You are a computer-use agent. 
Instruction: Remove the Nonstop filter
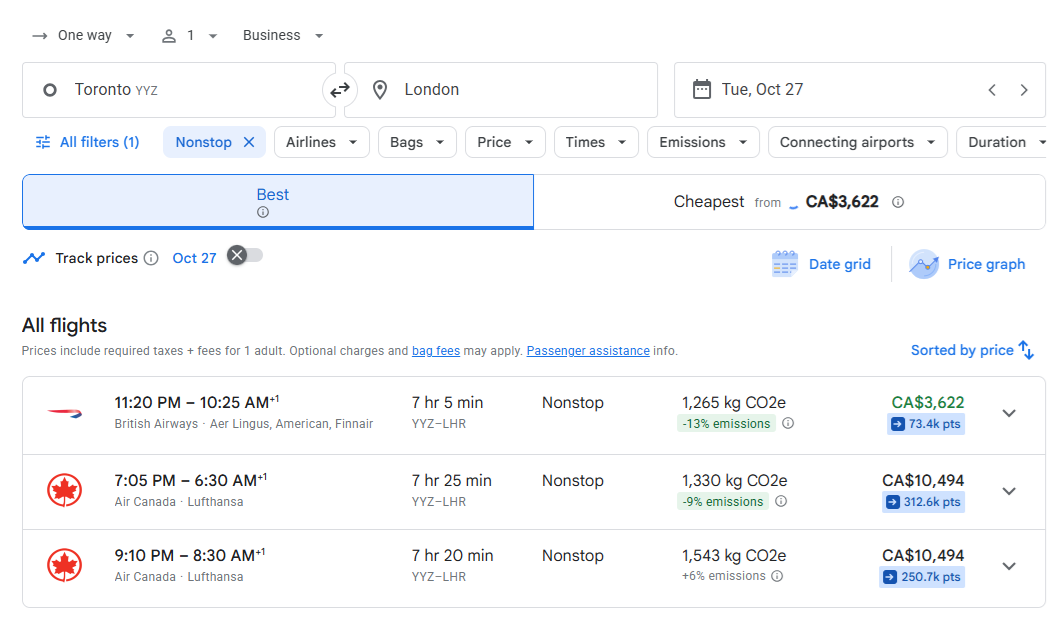pyautogui.click(x=249, y=142)
